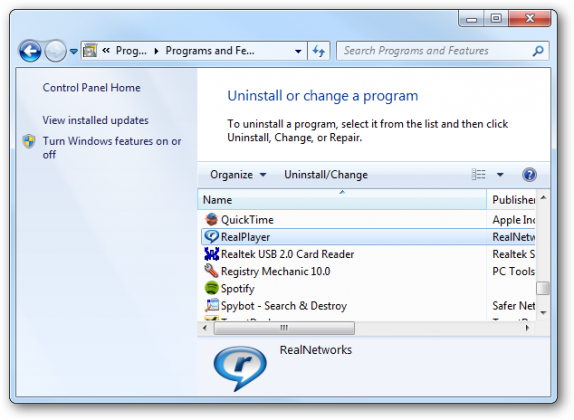Click Uninstall/Change in the toolbar

coord(326,175)
